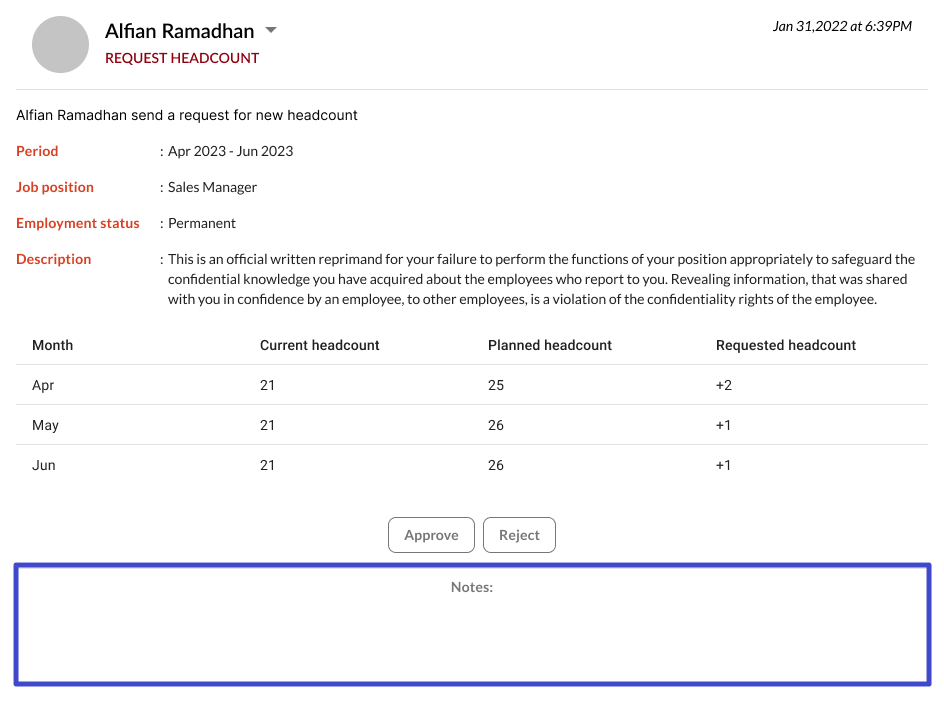
Task: Click the Apr 2023 - Jun 2023 period value
Action: tap(230, 151)
